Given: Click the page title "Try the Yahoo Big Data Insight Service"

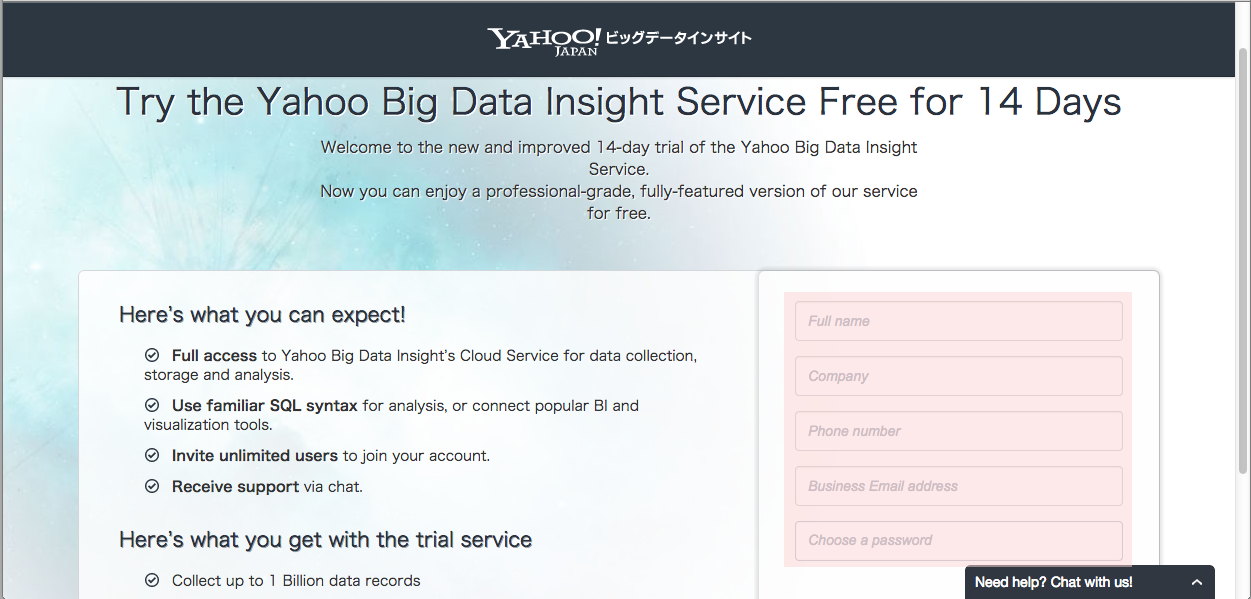Looking at the screenshot, I should click(618, 101).
